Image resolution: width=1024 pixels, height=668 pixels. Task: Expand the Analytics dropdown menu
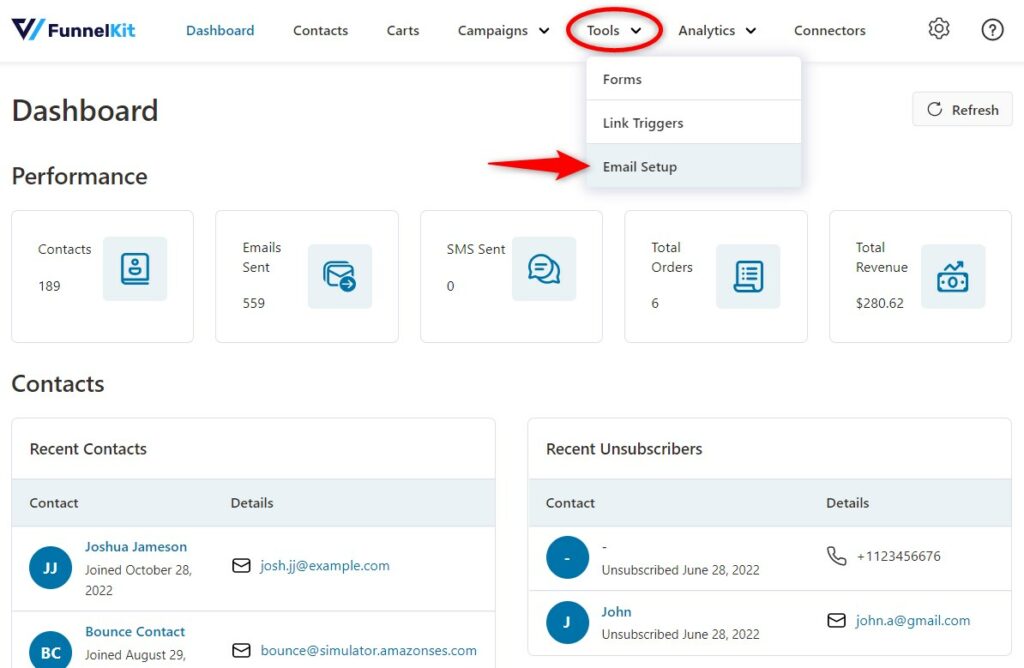pos(717,31)
